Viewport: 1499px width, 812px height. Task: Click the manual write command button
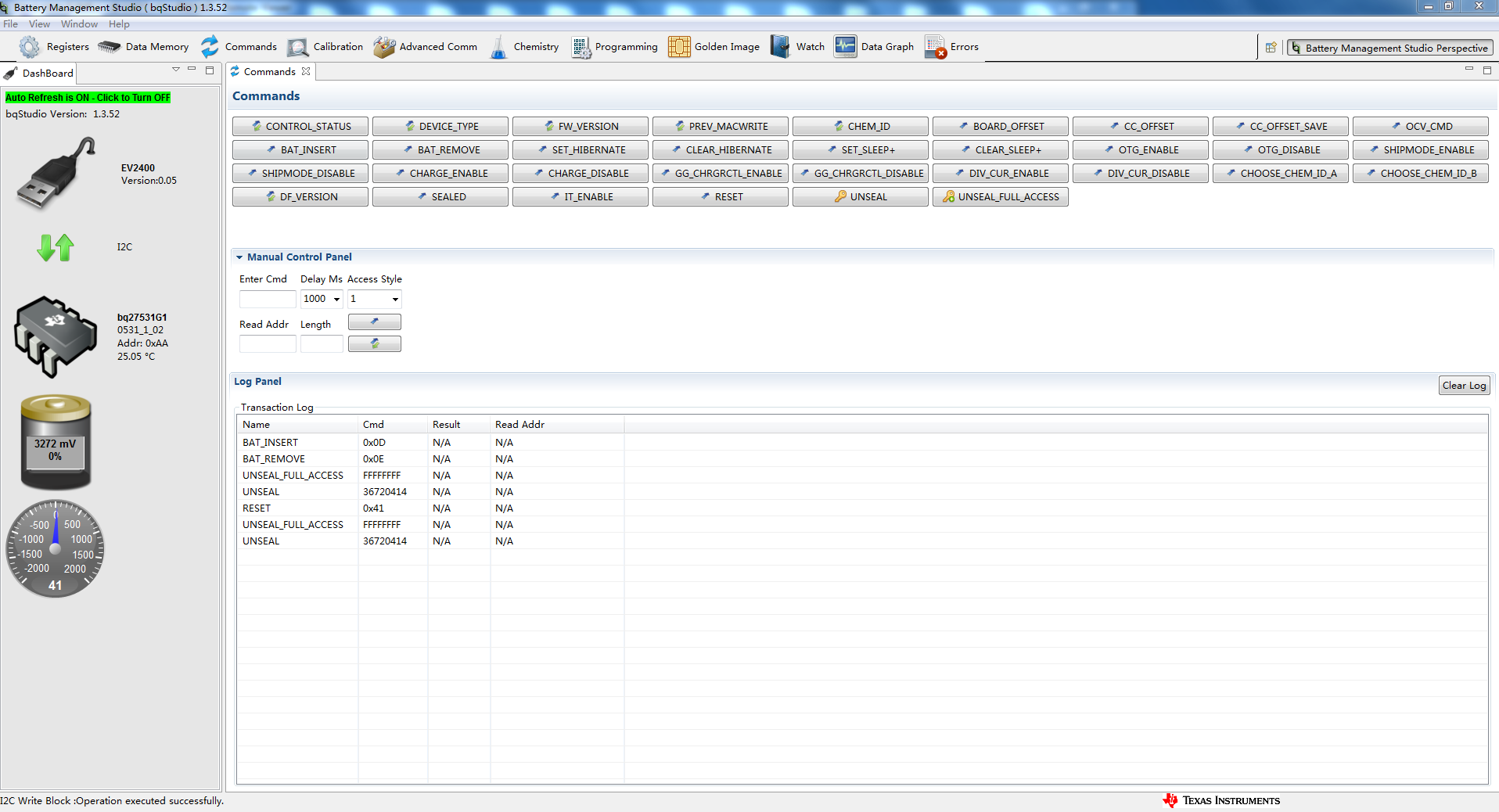pos(375,322)
